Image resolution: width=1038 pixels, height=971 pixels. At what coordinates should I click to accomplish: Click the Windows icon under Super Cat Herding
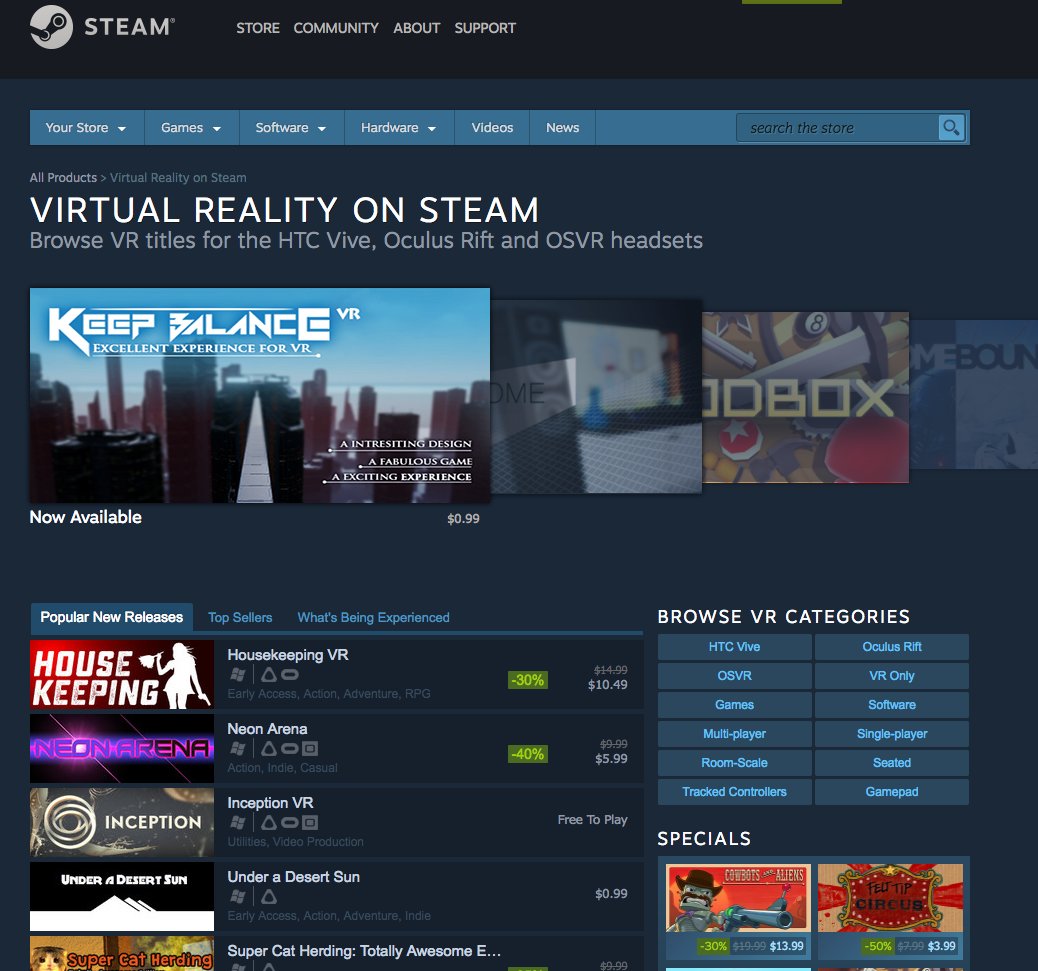pyautogui.click(x=237, y=967)
